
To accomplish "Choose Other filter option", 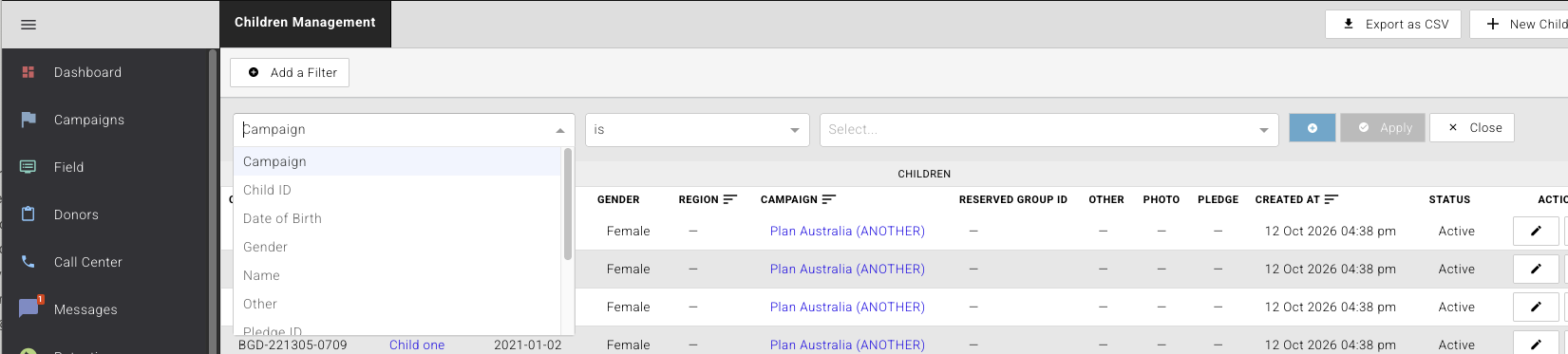I will click(x=397, y=304).
